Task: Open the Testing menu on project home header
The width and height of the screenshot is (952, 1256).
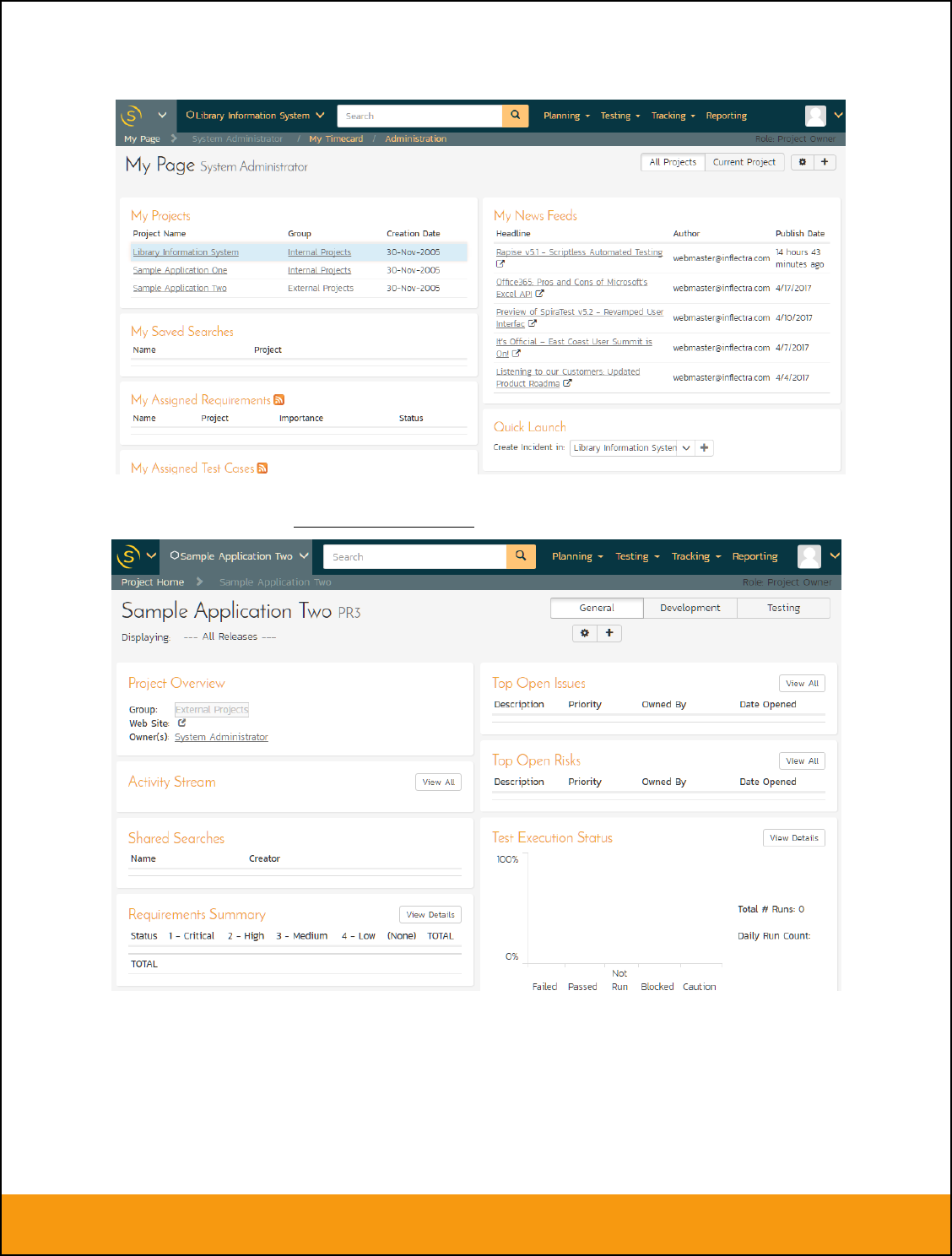Action: click(637, 556)
